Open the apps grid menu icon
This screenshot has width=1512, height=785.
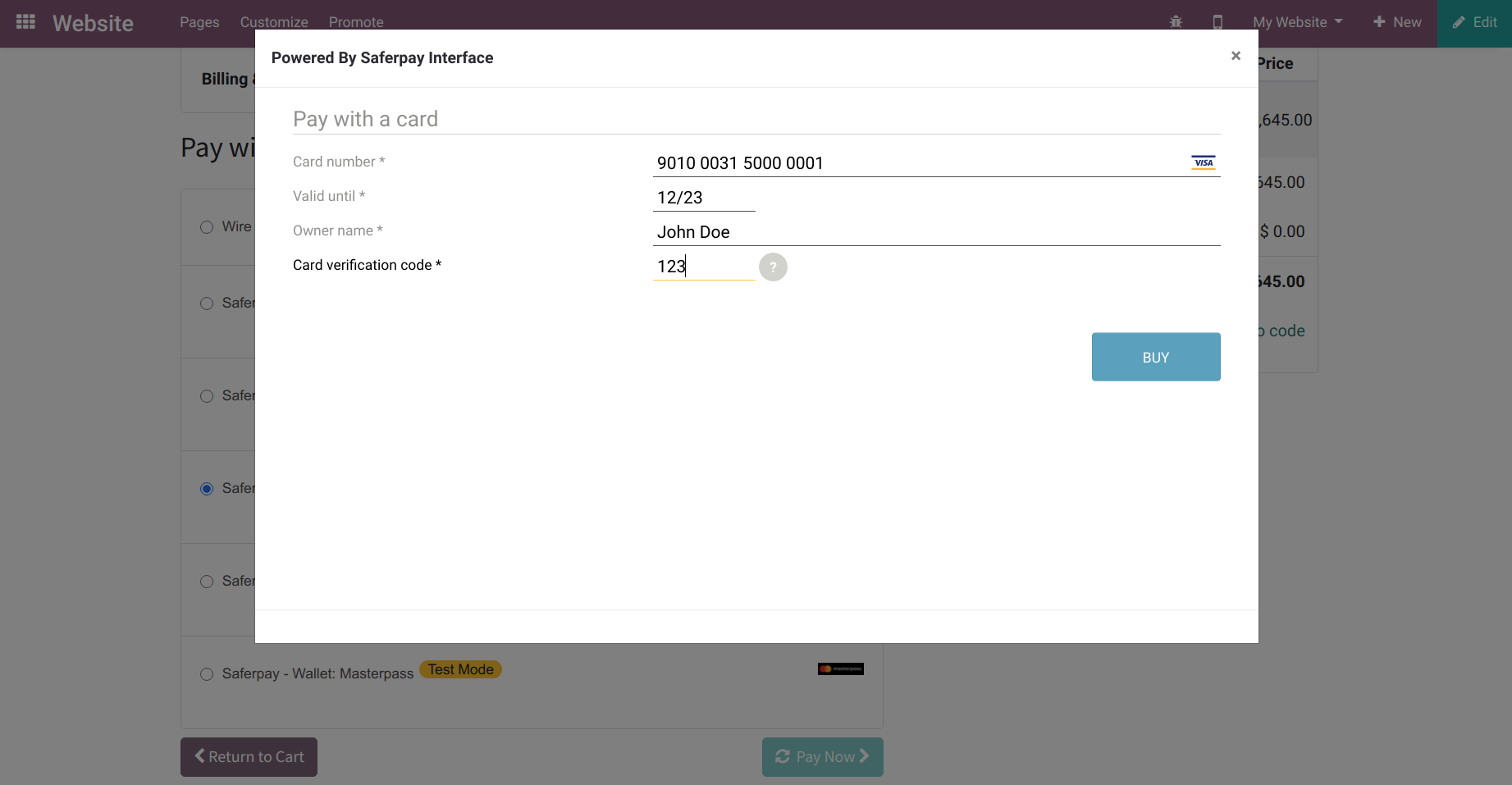[25, 22]
